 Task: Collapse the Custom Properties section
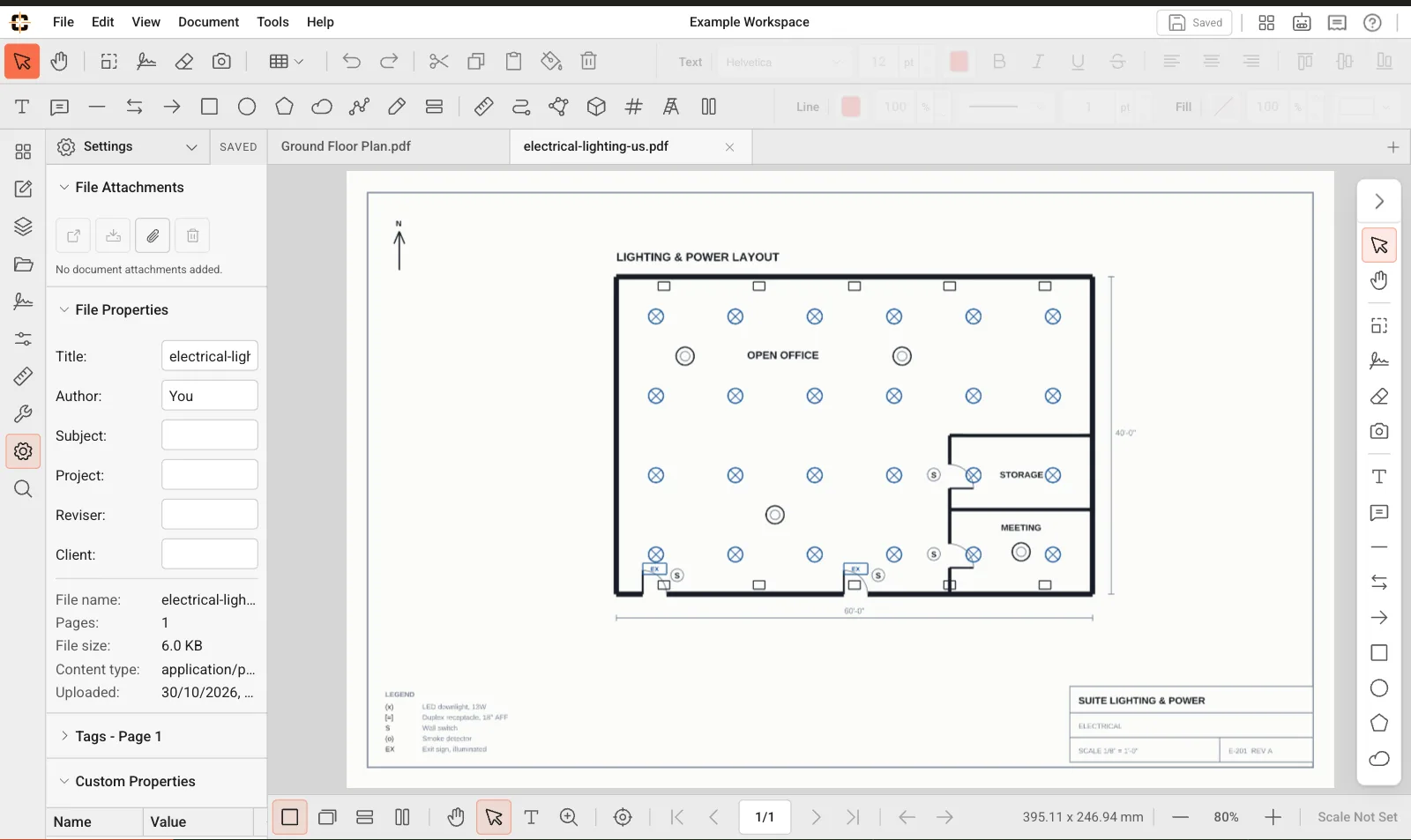(63, 781)
